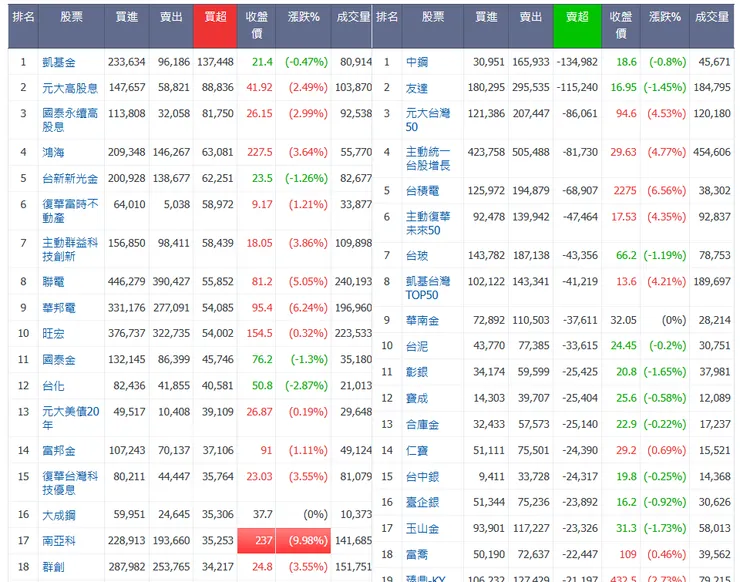This screenshot has width=740, height=582.
Task: Open the 富邦金 stock link
Action: click(59, 451)
